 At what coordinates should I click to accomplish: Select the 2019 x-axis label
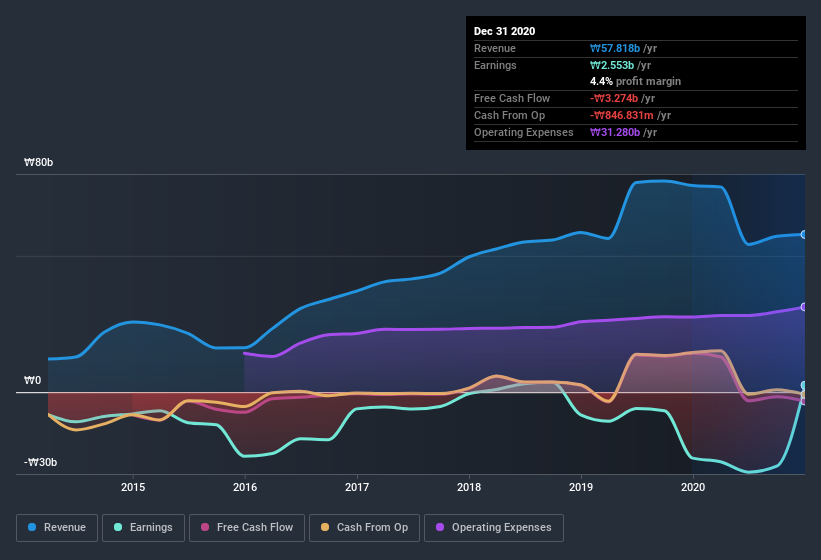point(581,487)
